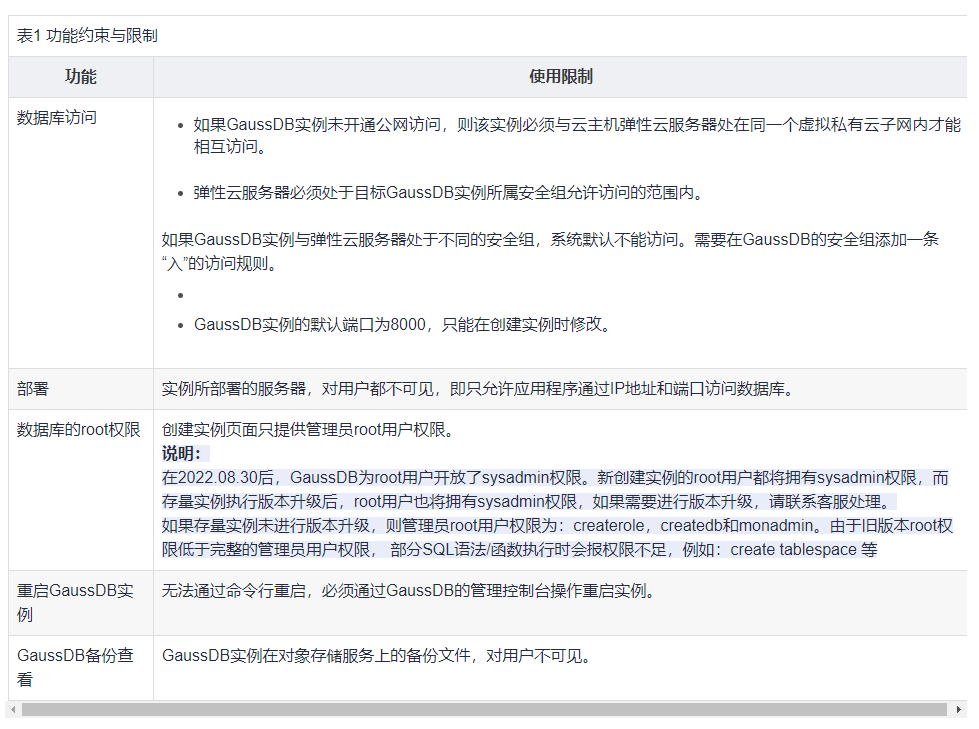Click the bullet about 弹性云服务器必须处于目标安全组
The image size is (979, 729).
click(x=448, y=192)
